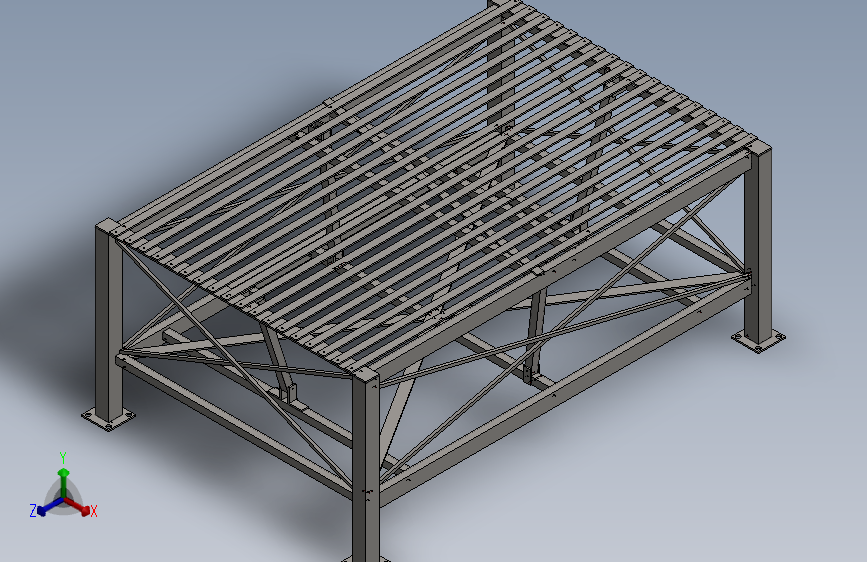Click the red X axis arrow on triad
This screenshot has width=867, height=562.
click(x=78, y=506)
